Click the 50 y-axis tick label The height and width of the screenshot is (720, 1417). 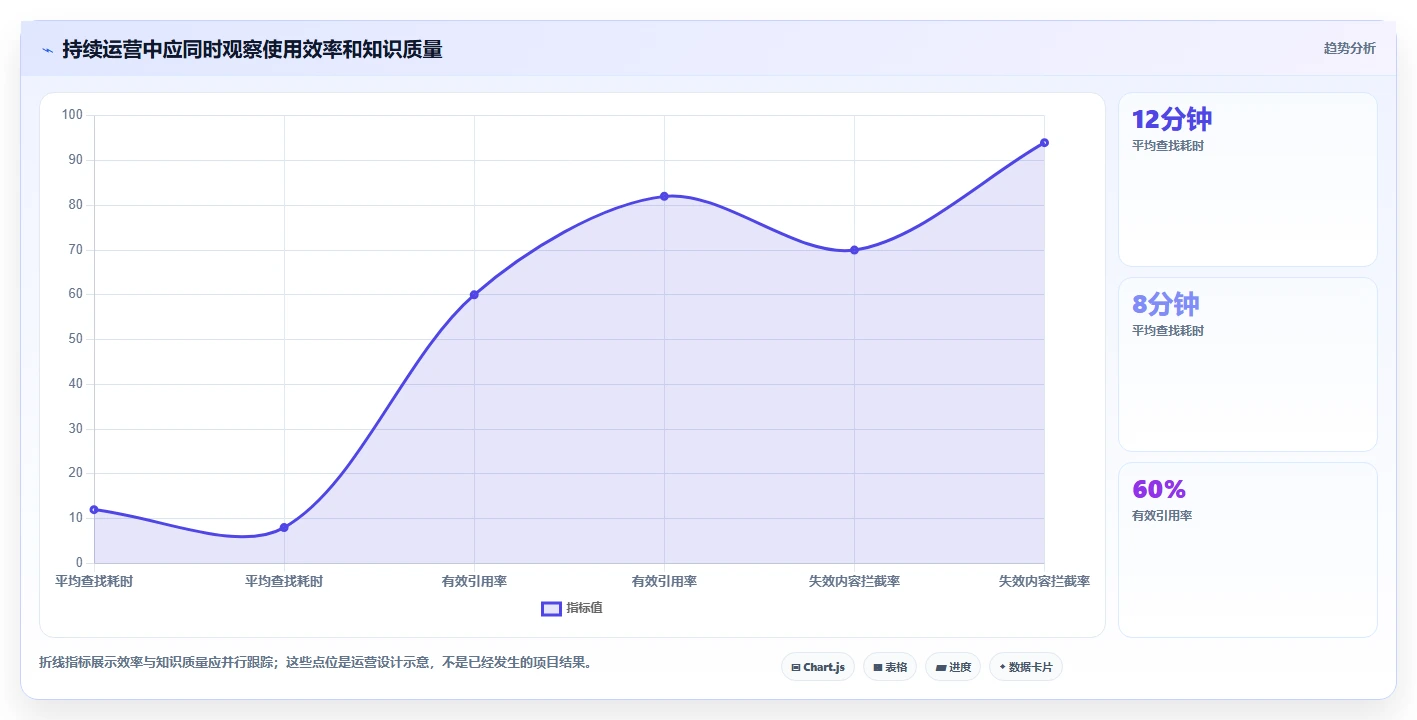pyautogui.click(x=76, y=339)
